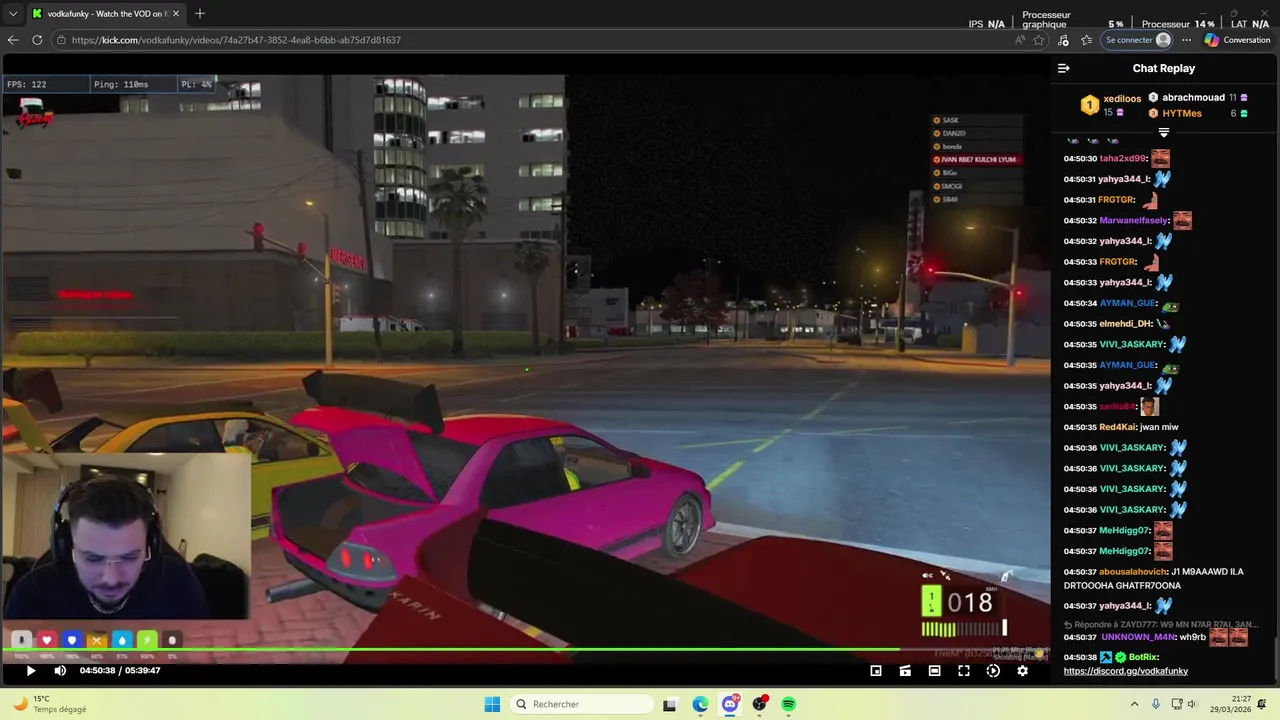The height and width of the screenshot is (720, 1280).
Task: Click BotRix username in chat
Action: click(1143, 657)
